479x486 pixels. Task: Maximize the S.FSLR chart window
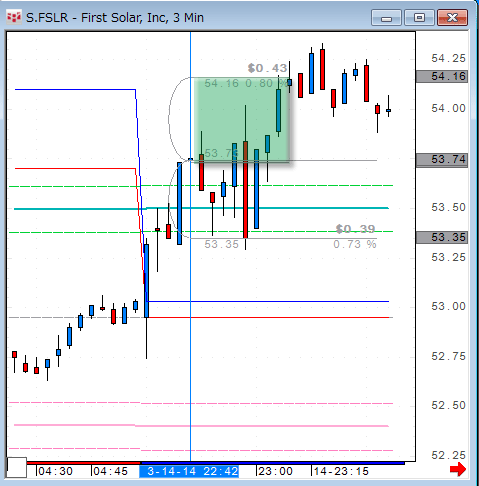pos(419,18)
